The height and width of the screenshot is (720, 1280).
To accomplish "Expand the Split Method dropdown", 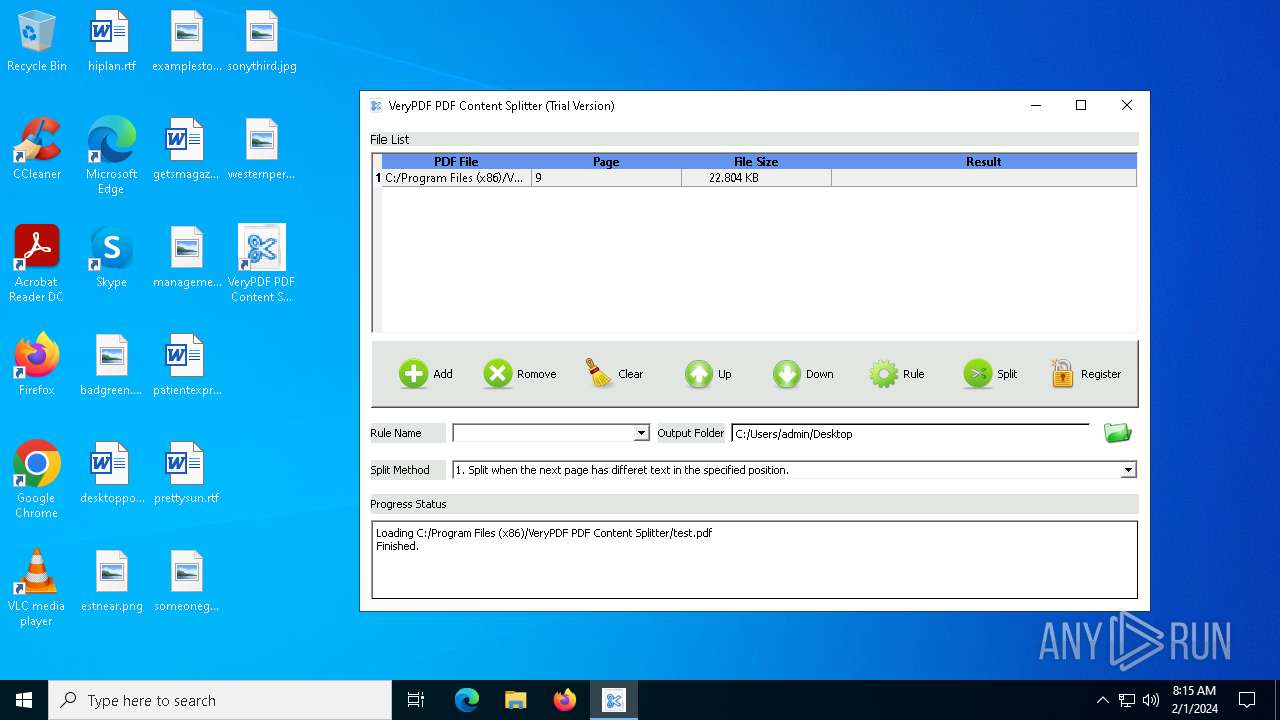I will 1128,470.
